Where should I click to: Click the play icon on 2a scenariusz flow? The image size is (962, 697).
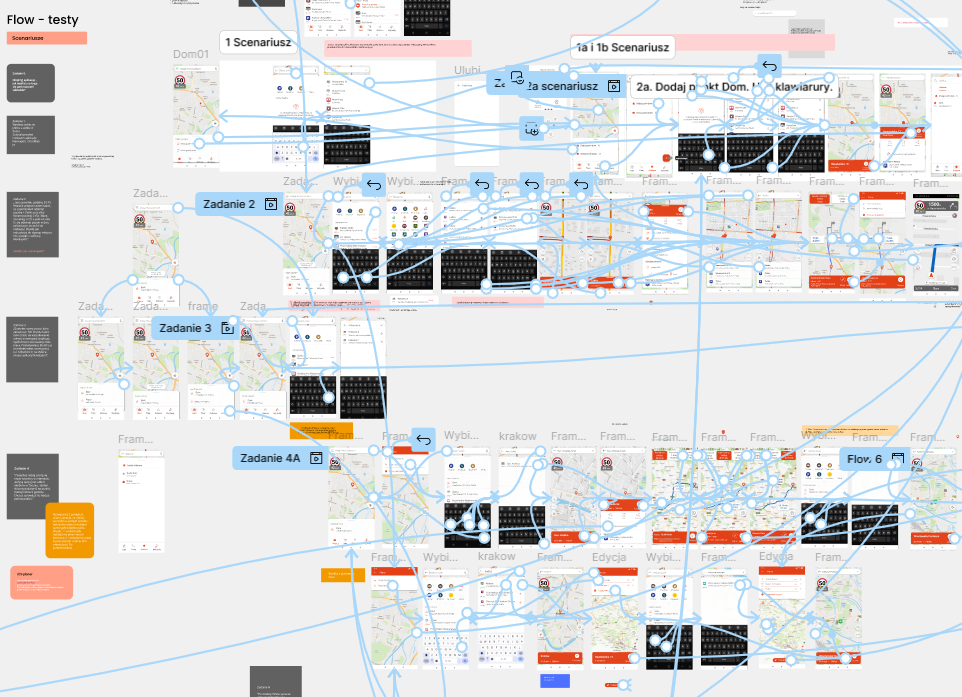[x=615, y=86]
